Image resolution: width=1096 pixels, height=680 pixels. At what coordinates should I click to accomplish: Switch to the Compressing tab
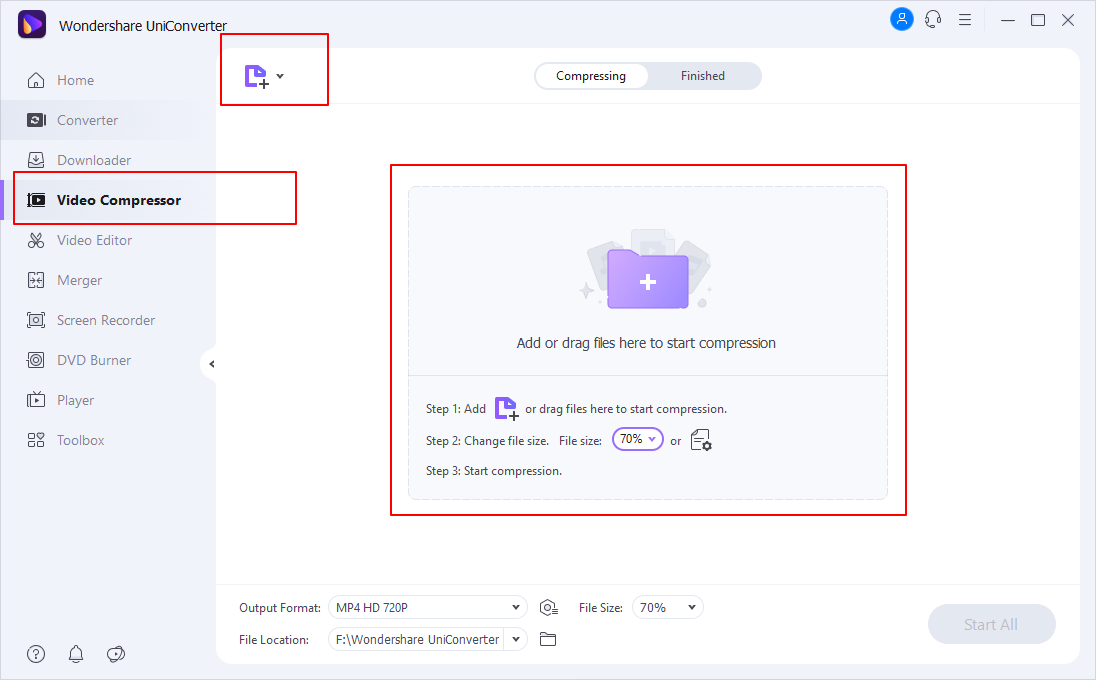click(591, 75)
